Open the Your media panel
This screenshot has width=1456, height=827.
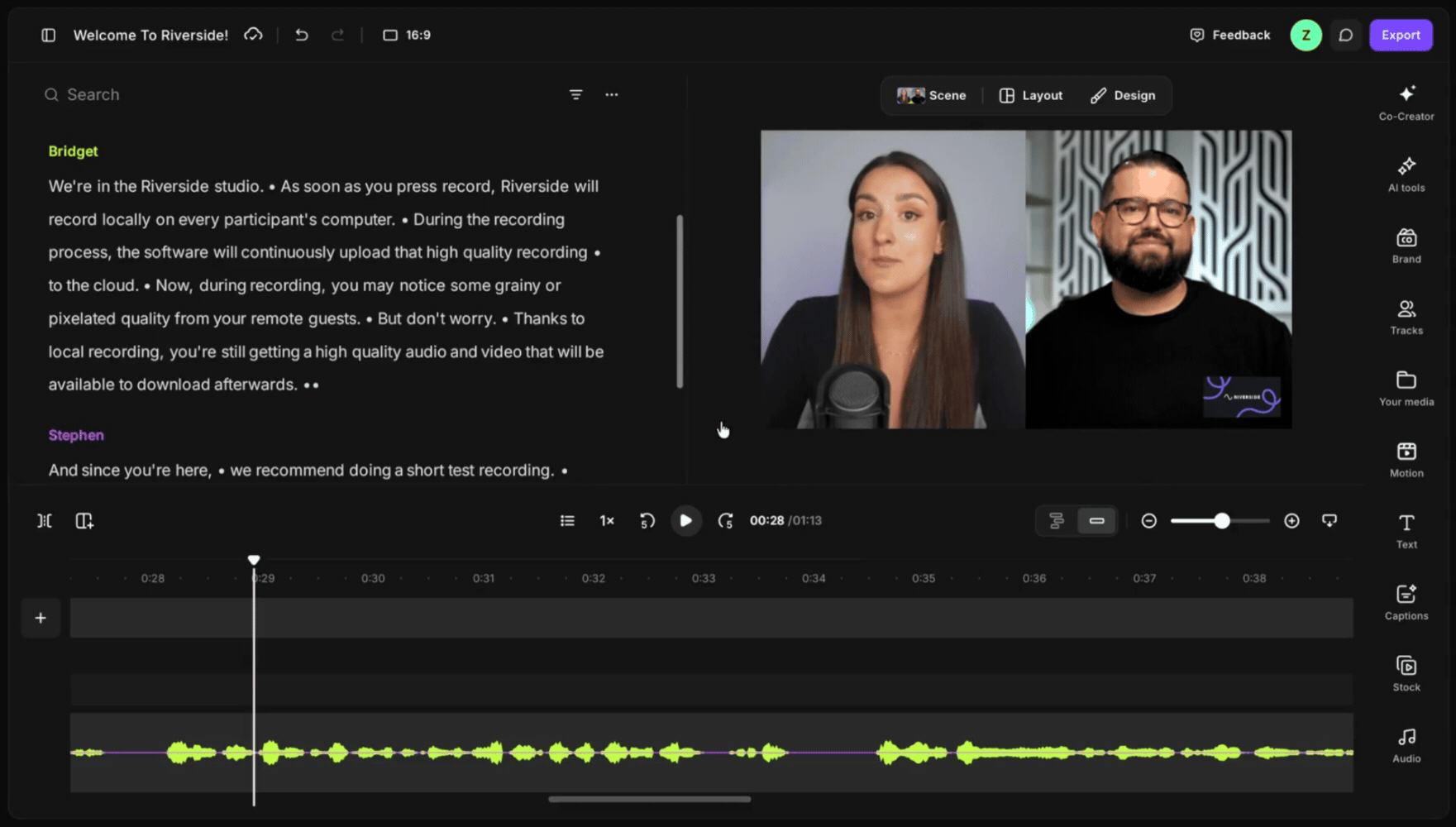1406,388
